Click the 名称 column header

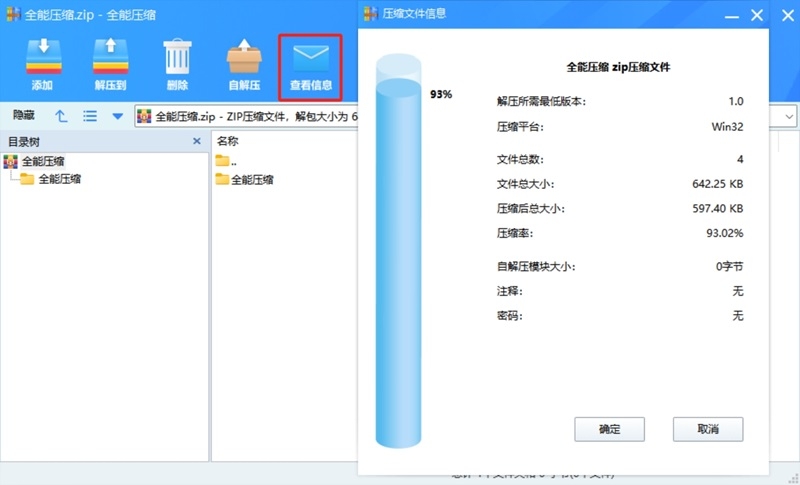pos(228,141)
